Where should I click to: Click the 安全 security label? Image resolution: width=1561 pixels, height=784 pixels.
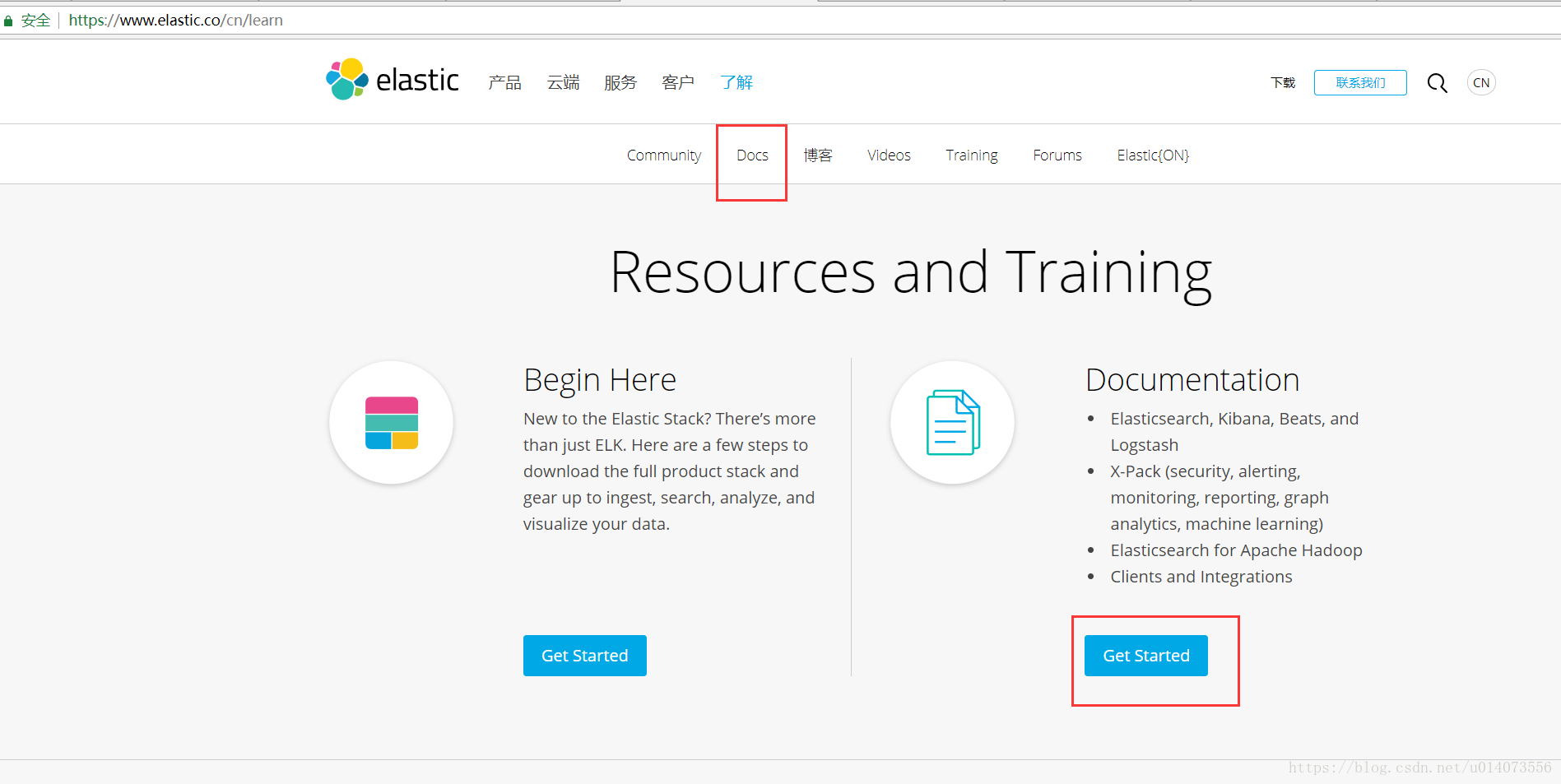coord(36,21)
